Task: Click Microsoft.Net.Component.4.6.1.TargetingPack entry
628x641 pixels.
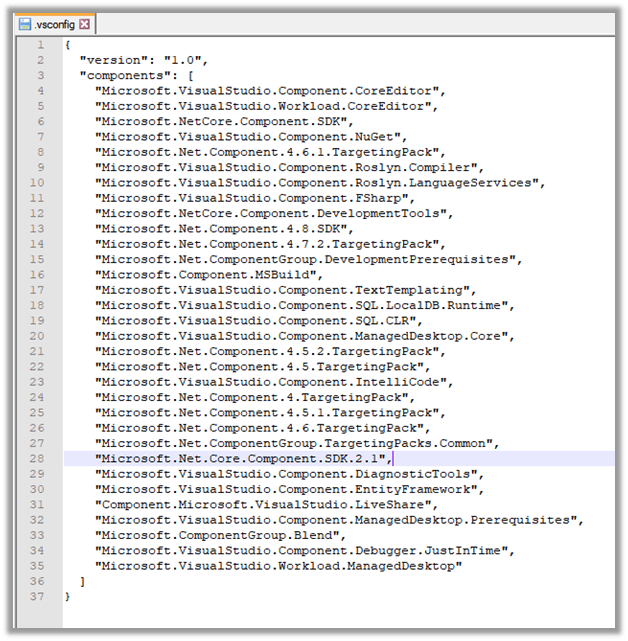Action: pos(270,152)
